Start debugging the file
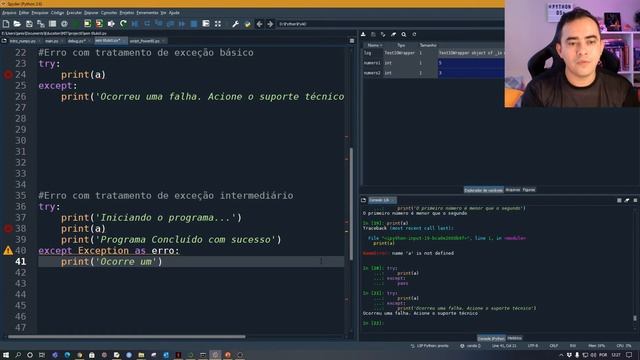 [135, 24]
